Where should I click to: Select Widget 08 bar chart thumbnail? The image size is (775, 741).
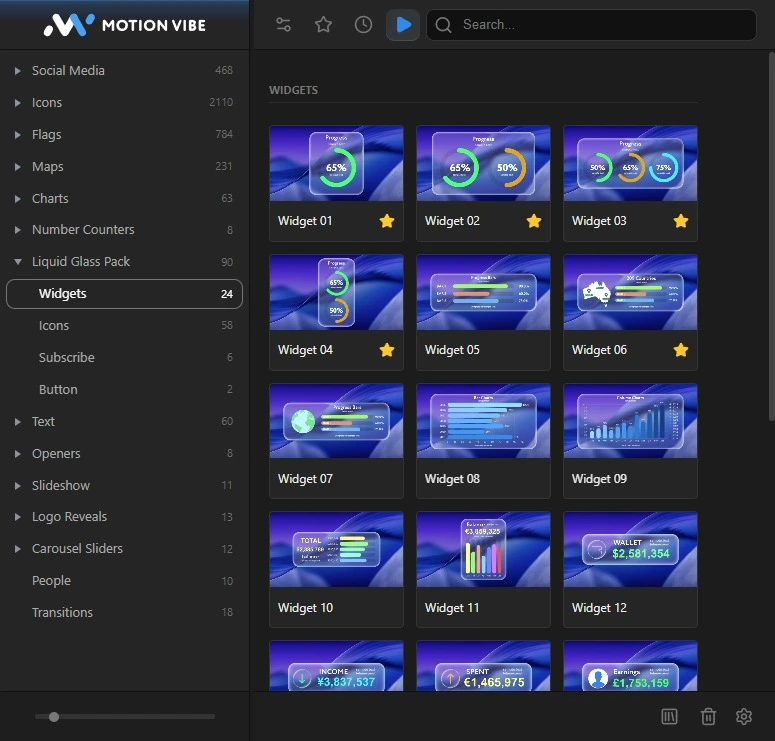pyautogui.click(x=483, y=421)
